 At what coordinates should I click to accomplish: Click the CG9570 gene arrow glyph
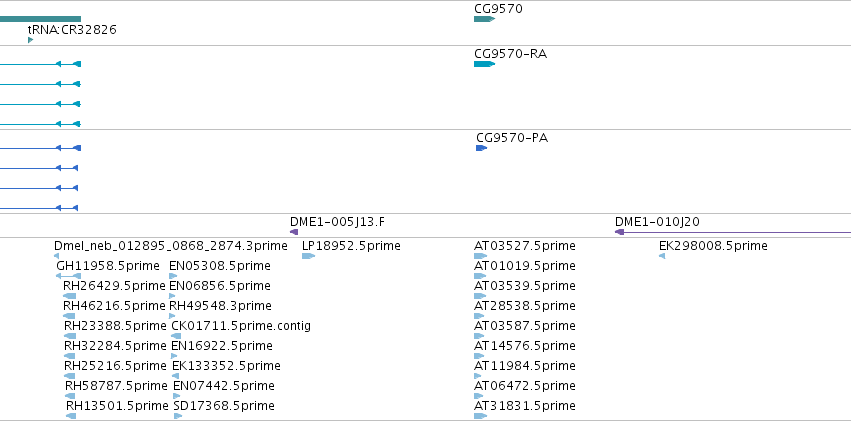click(x=484, y=19)
